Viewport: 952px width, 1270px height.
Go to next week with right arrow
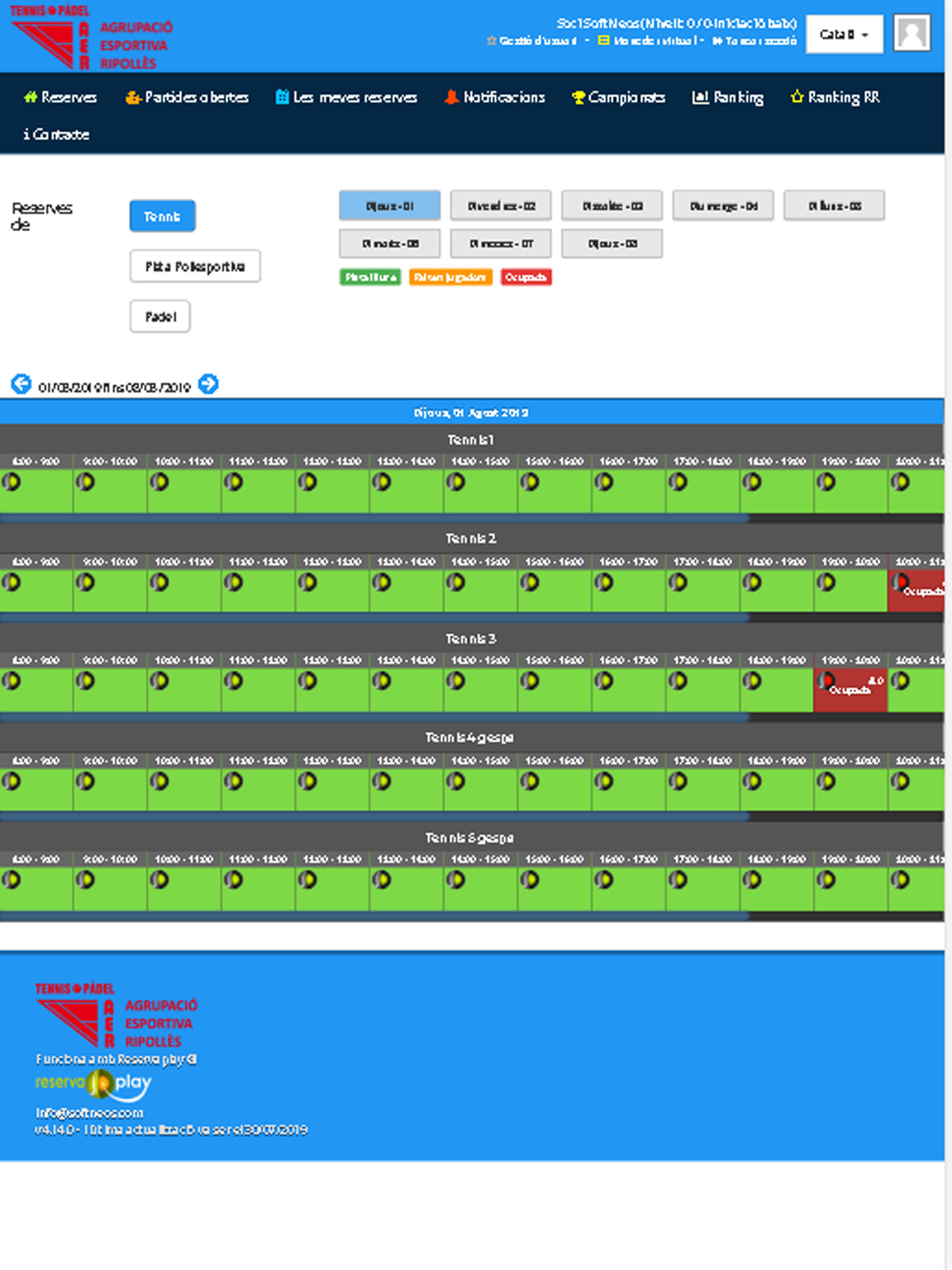208,384
